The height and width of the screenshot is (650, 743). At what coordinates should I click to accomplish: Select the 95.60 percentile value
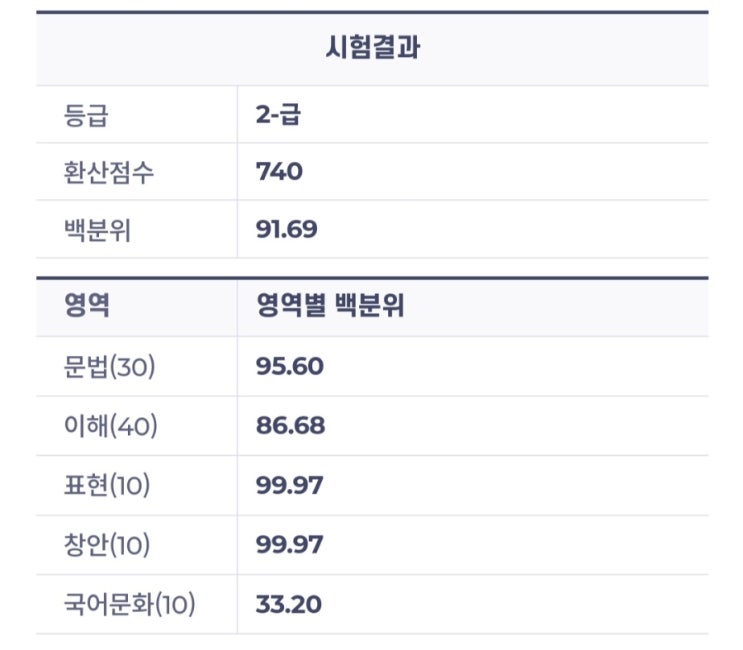click(289, 367)
